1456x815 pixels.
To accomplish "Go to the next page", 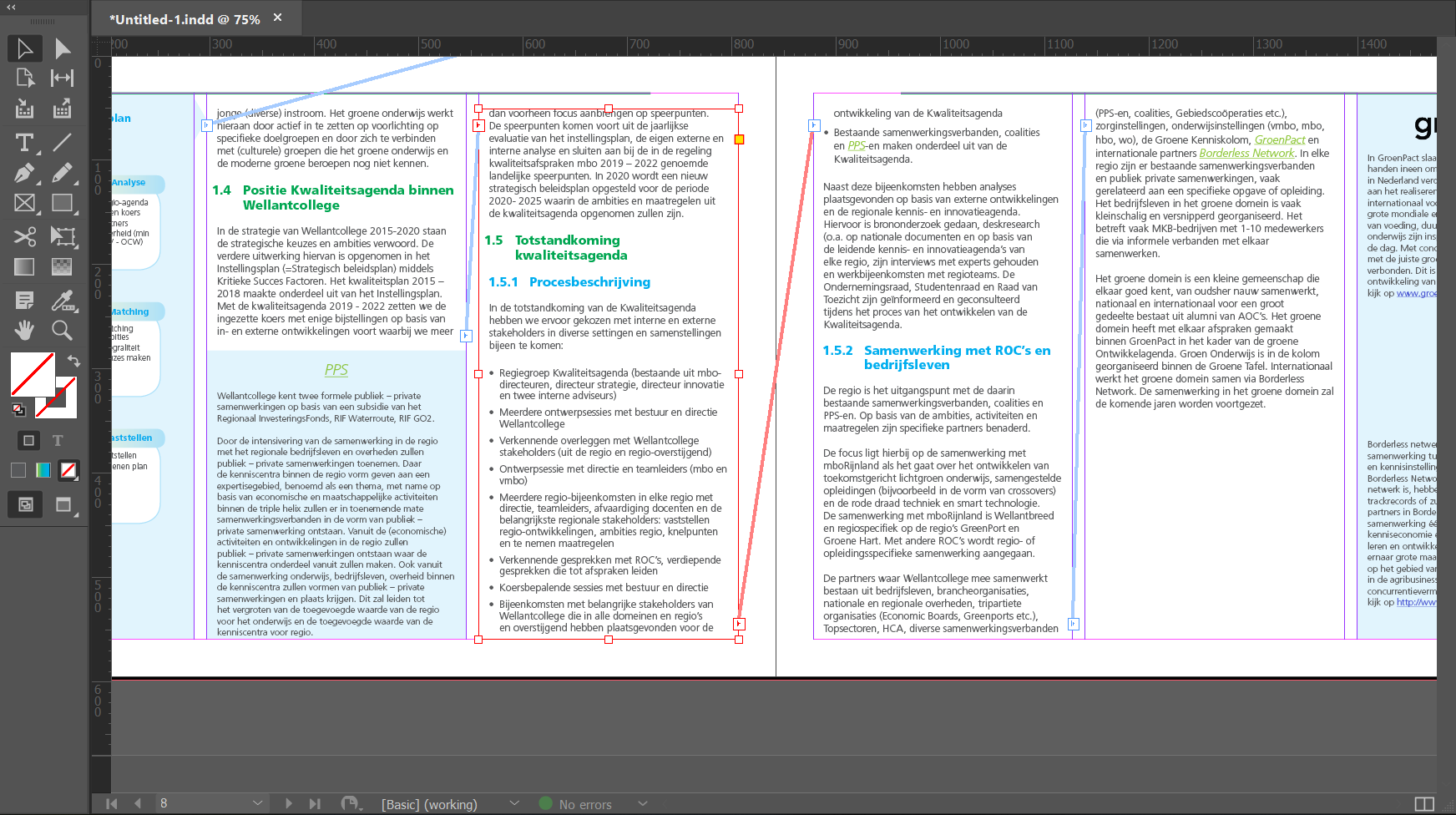I will [289, 803].
